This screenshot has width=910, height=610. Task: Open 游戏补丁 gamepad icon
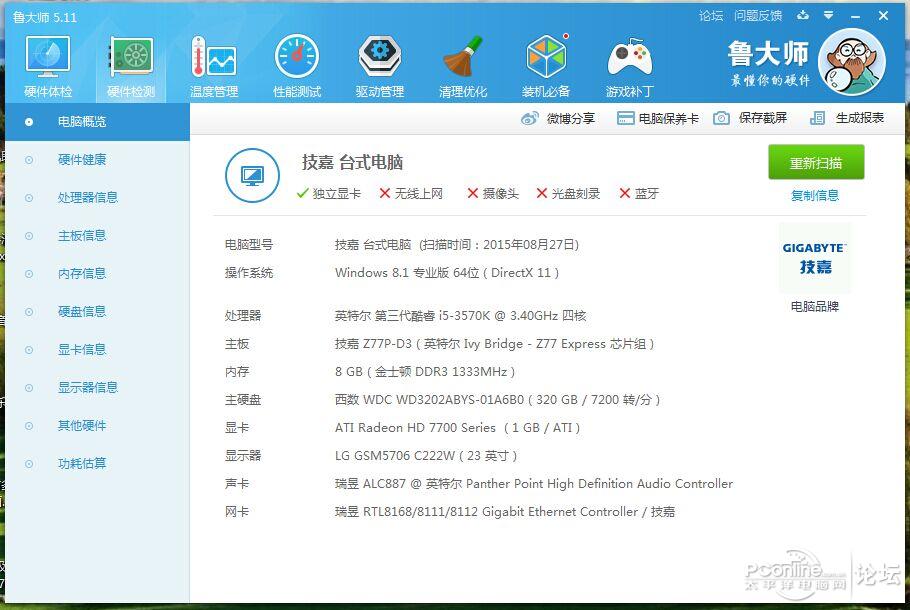pos(629,66)
